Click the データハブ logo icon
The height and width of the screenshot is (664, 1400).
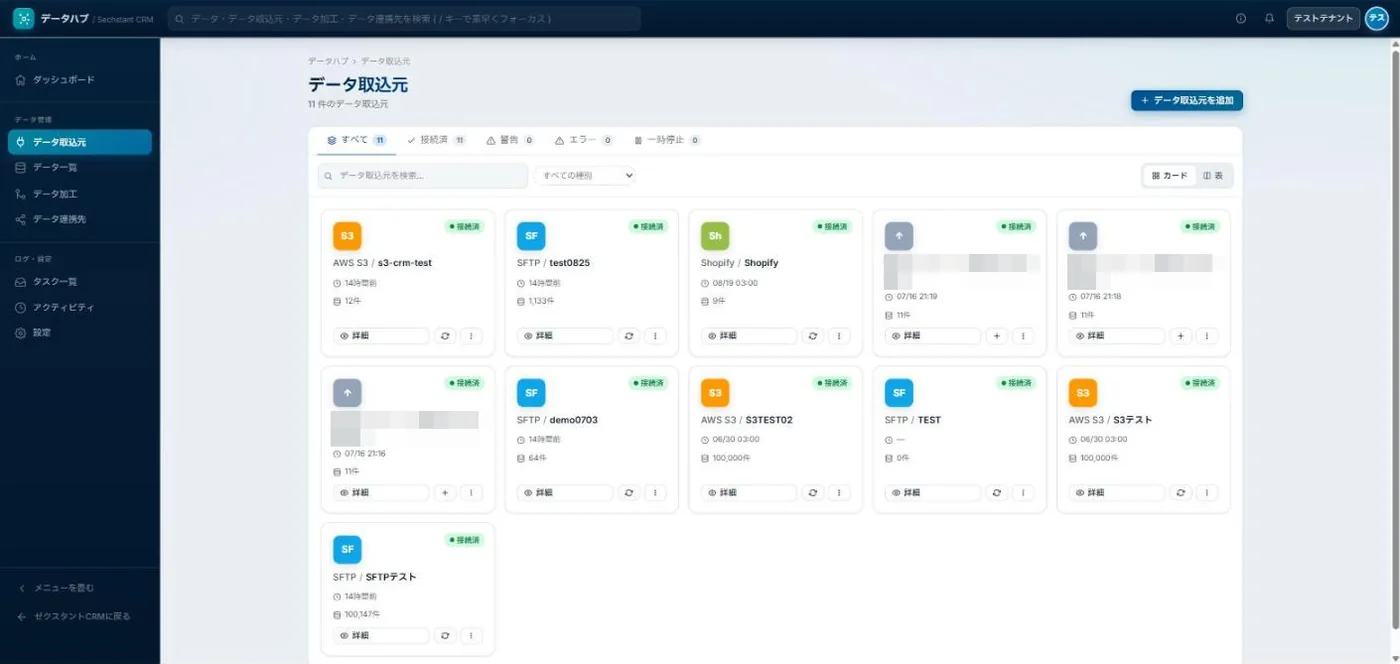pos(23,18)
